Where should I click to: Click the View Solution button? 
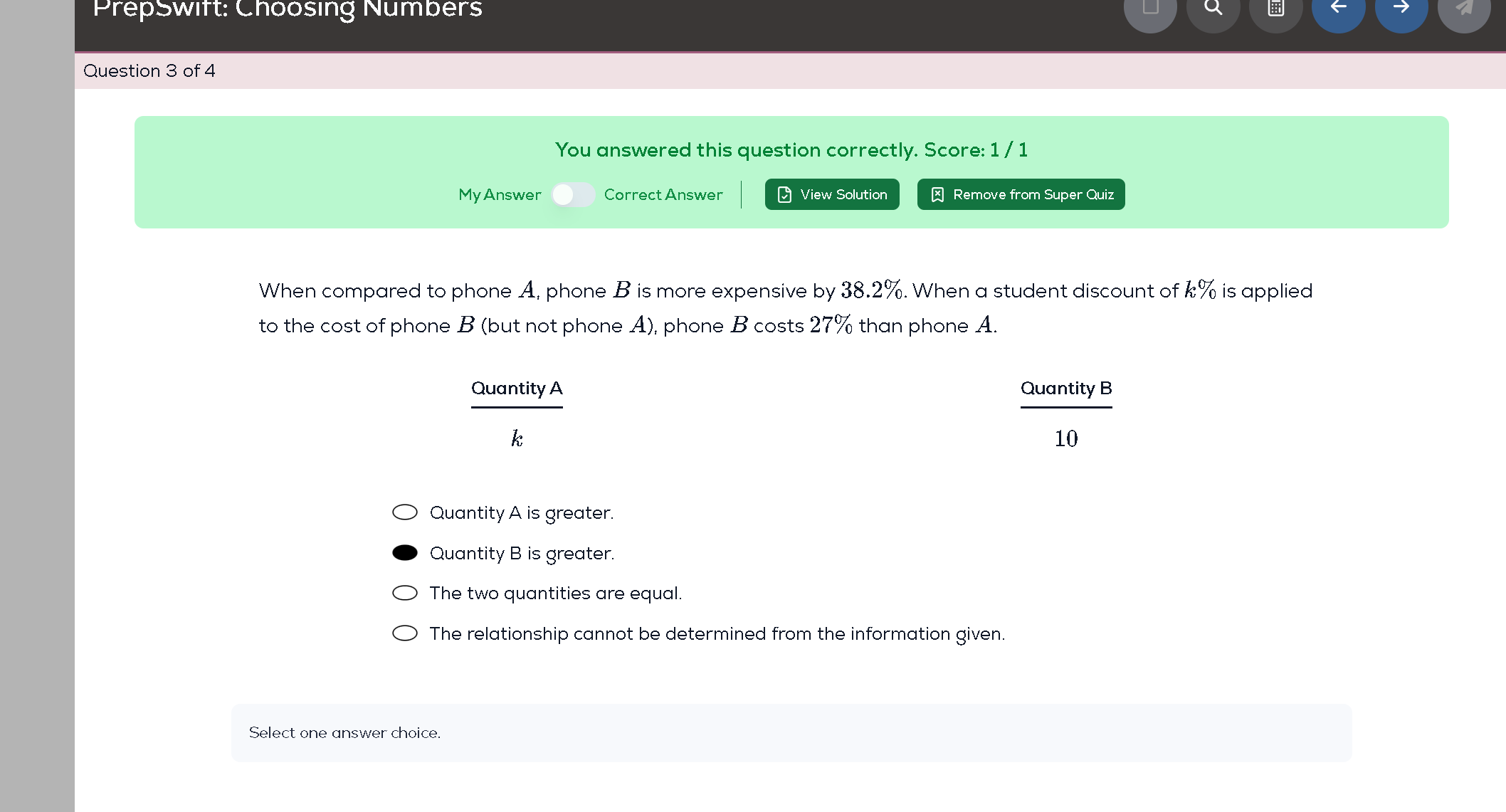[832, 194]
